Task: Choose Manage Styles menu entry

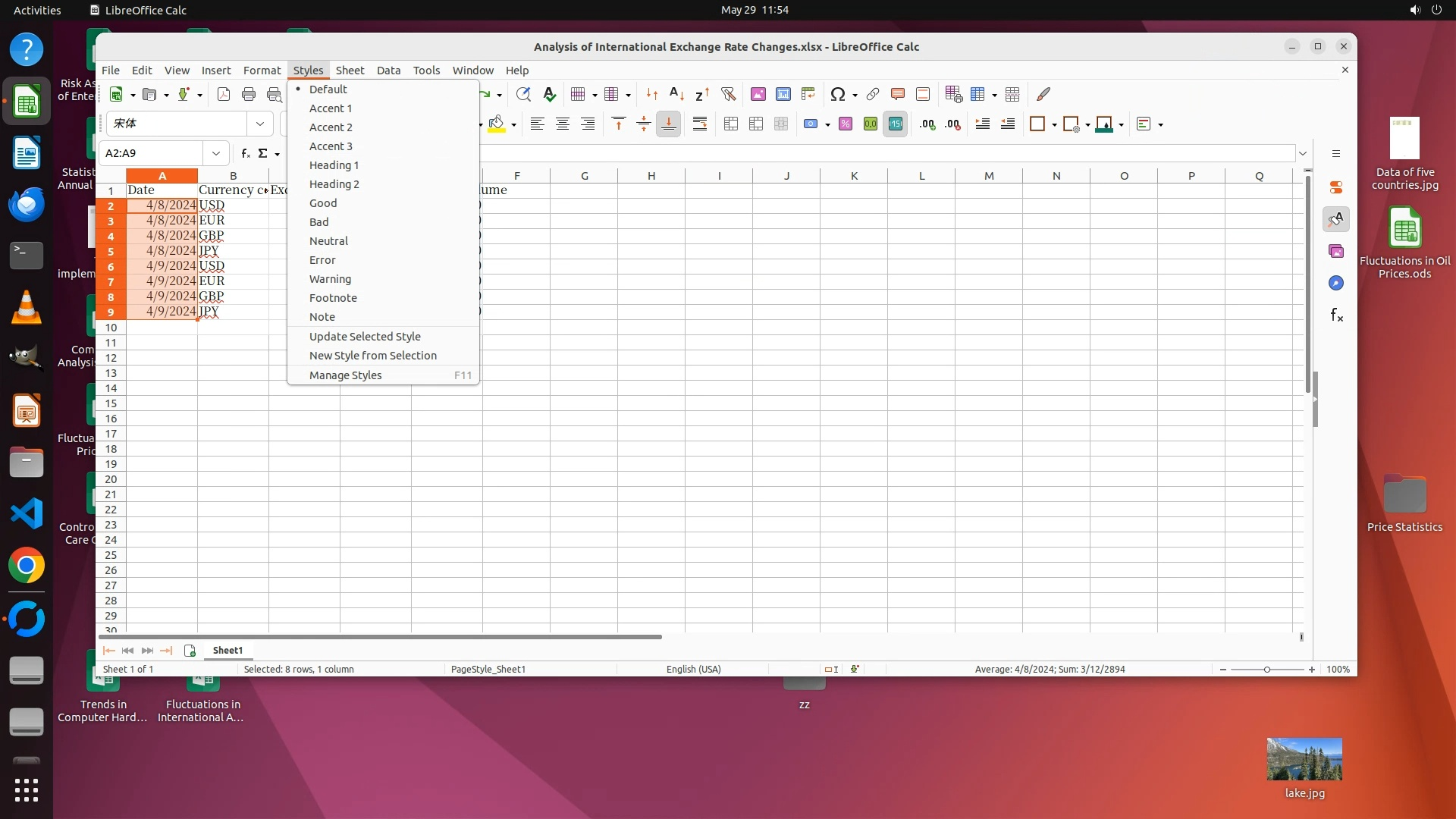Action: tap(345, 375)
